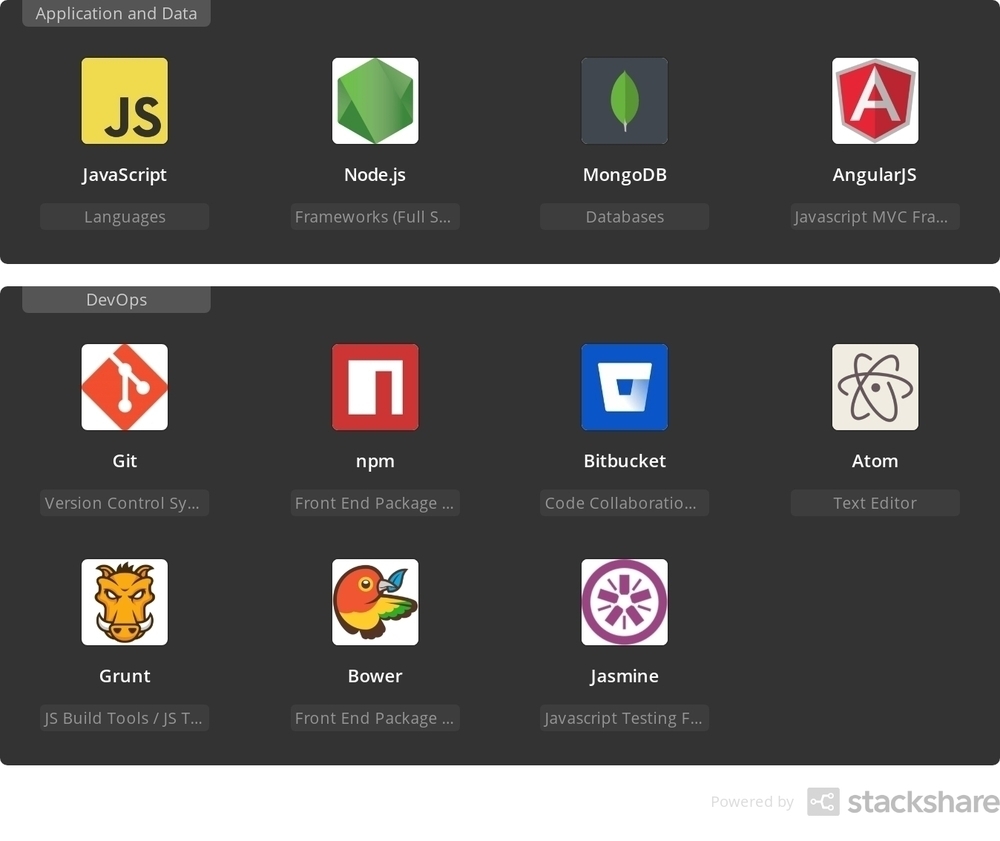Click the Powered by text
The width and height of the screenshot is (1000, 841).
click(752, 802)
